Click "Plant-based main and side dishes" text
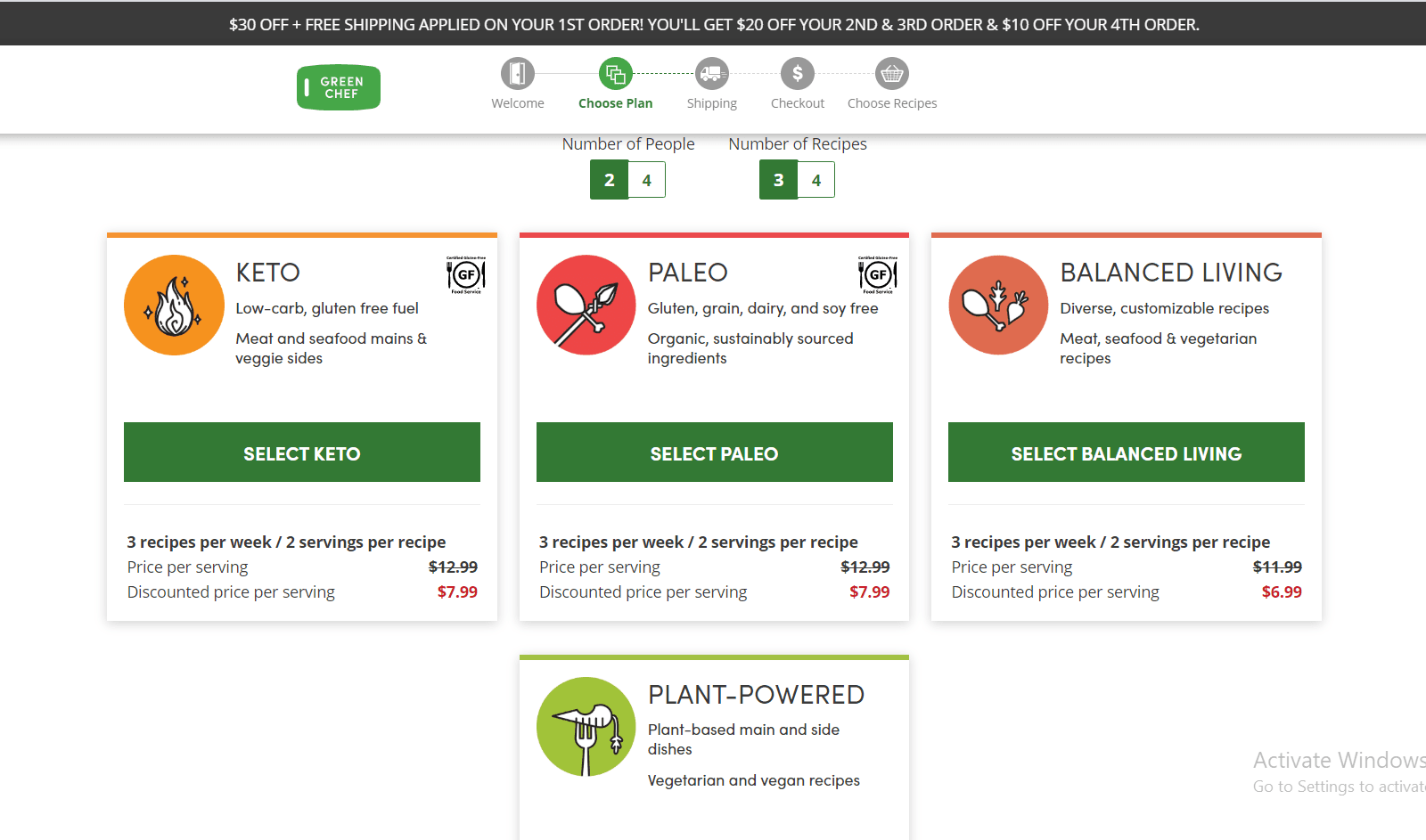The width and height of the screenshot is (1426, 840). [x=744, y=739]
